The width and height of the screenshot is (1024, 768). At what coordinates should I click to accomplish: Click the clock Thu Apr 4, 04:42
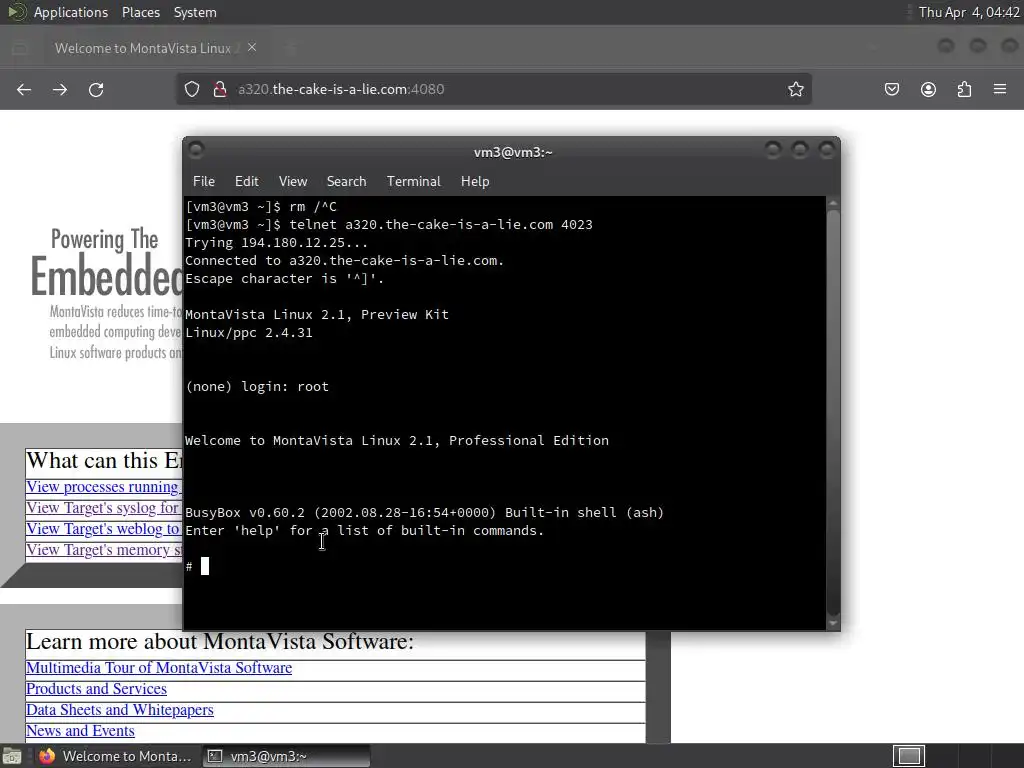click(968, 12)
